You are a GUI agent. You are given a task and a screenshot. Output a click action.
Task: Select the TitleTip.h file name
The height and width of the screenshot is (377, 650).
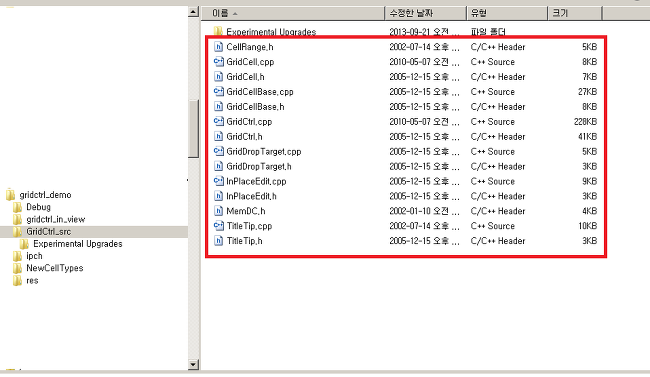pos(245,241)
